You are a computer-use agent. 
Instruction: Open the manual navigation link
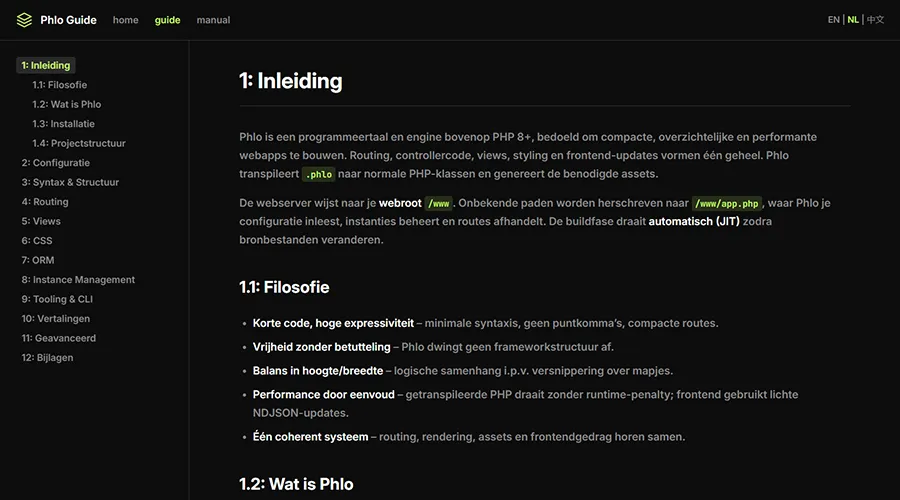(213, 20)
